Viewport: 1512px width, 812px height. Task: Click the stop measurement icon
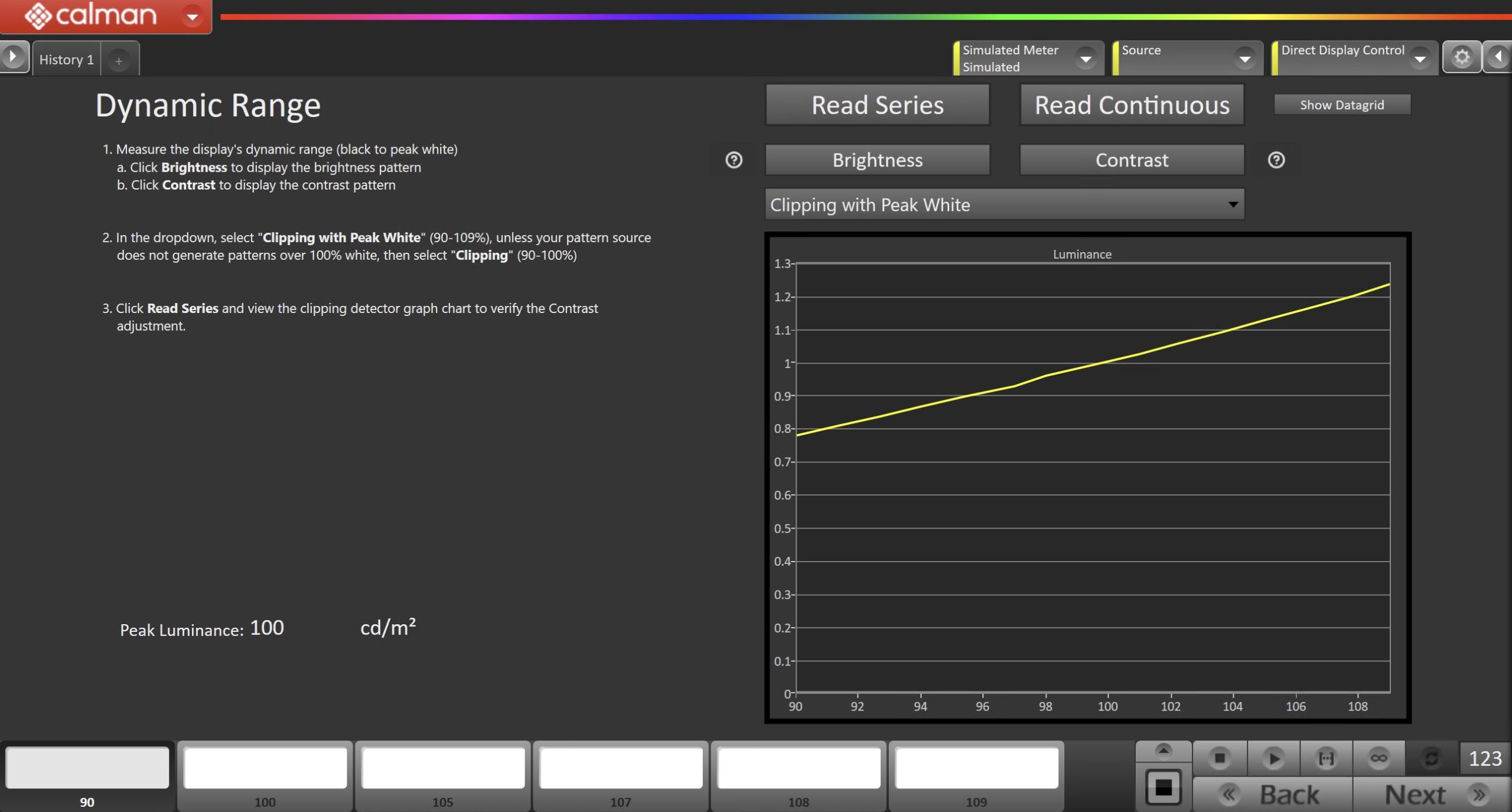click(x=1219, y=758)
